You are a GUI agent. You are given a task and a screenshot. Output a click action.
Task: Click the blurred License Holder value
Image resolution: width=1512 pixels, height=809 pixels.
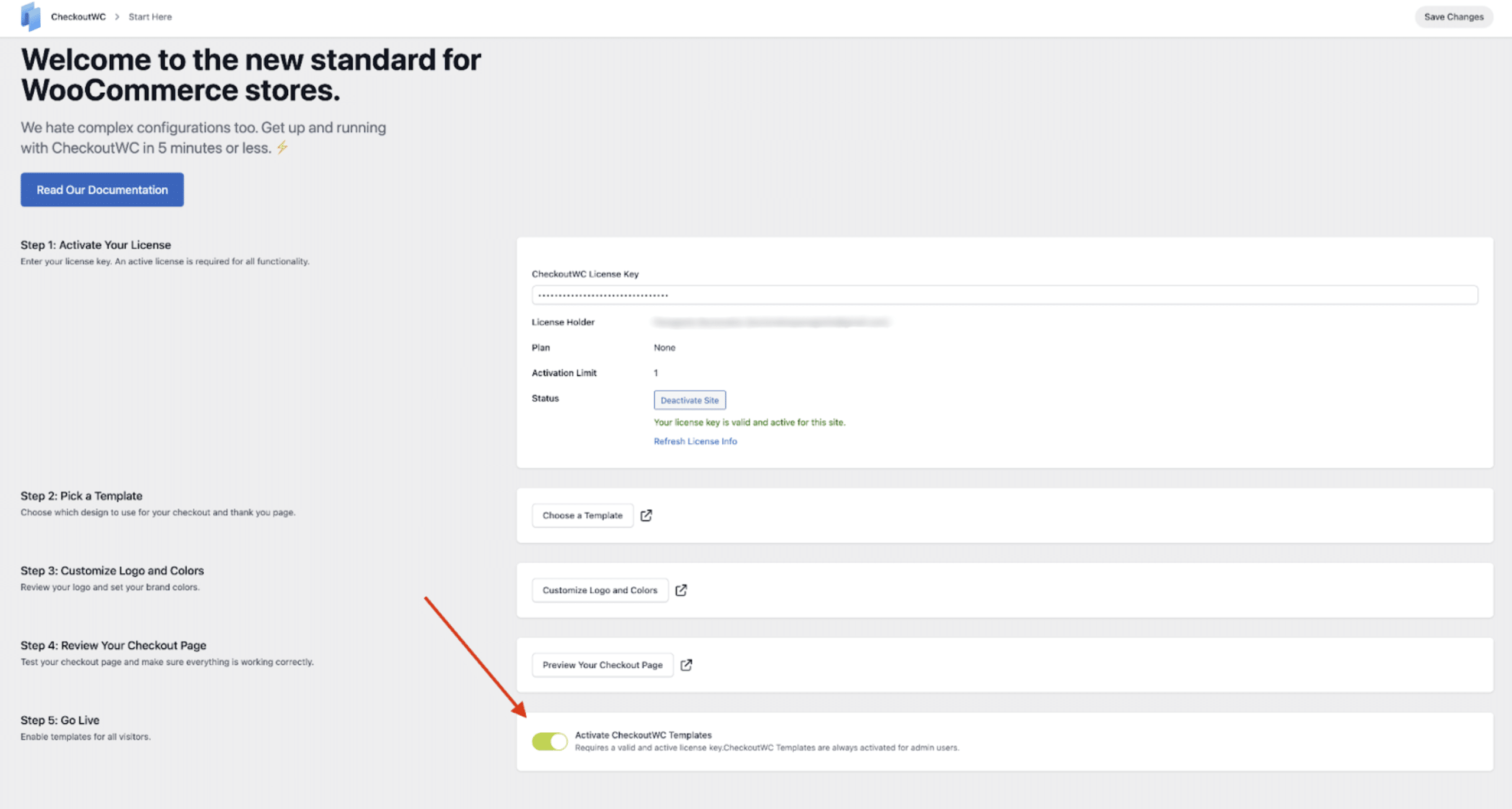coord(771,322)
